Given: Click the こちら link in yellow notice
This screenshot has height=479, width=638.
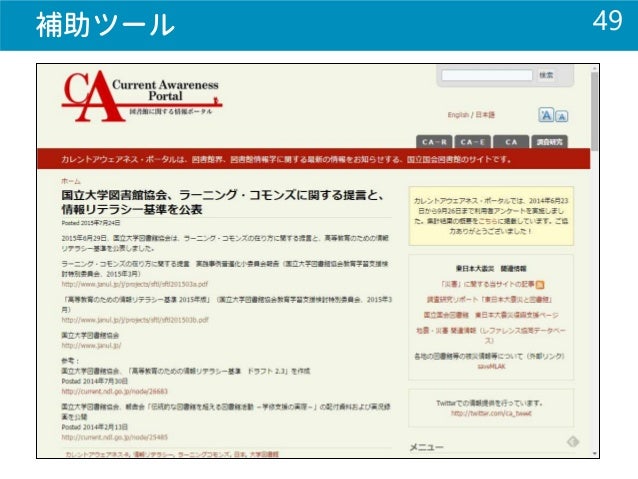Looking at the screenshot, I should tap(489, 221).
